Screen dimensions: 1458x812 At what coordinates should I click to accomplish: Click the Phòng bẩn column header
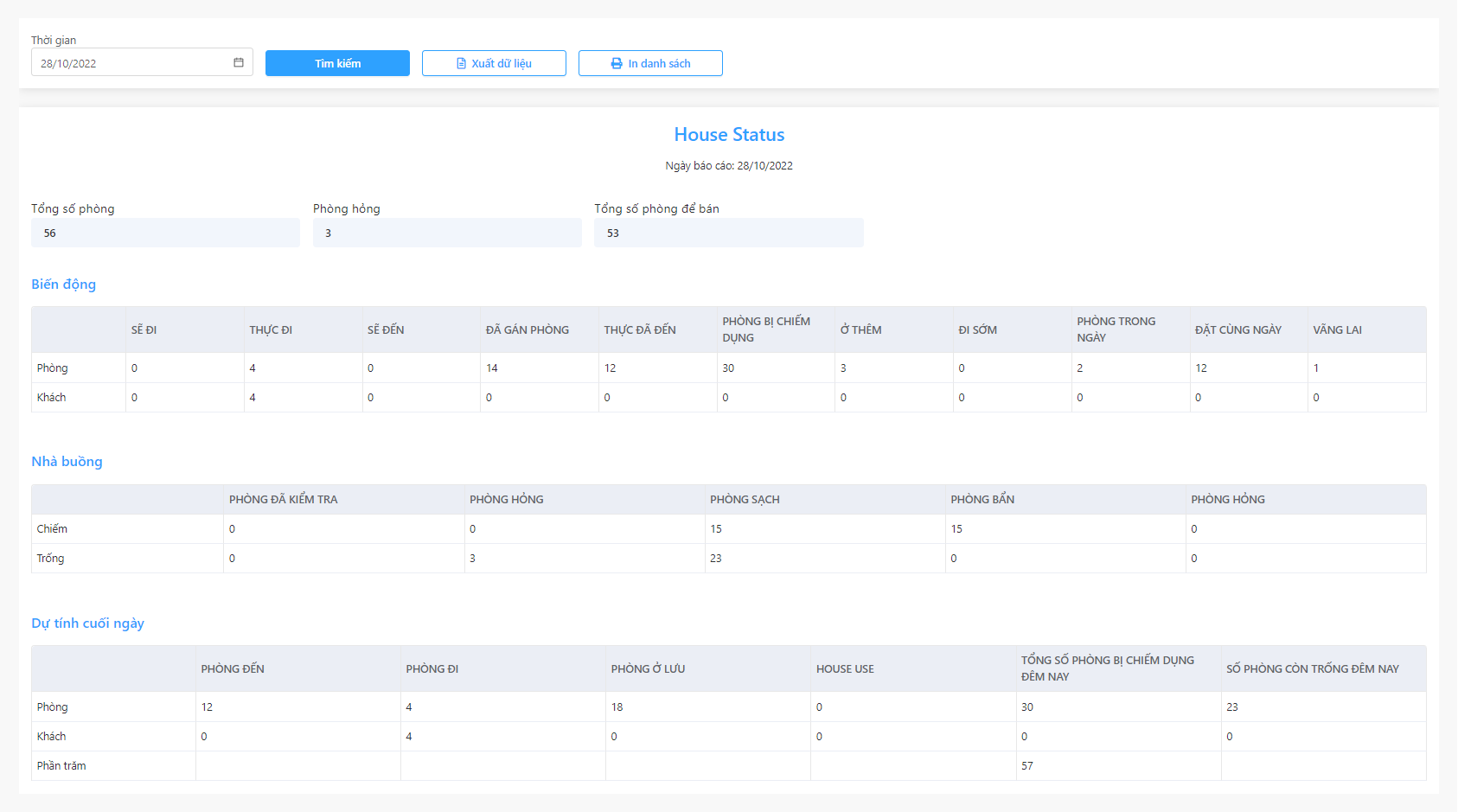tap(982, 499)
